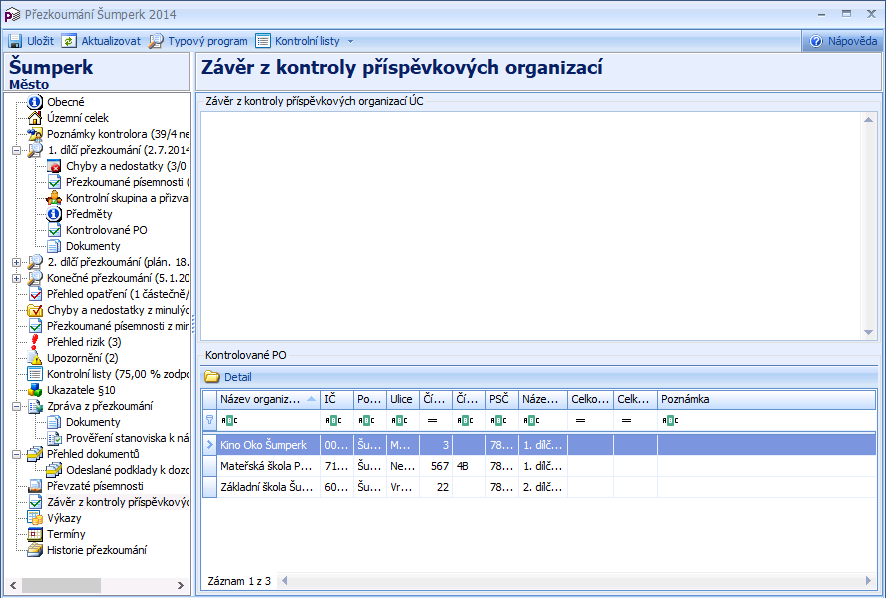Viewport: 886px width, 598px height.
Task: Open the Detail button in Kontrolované PO
Action: (x=228, y=377)
